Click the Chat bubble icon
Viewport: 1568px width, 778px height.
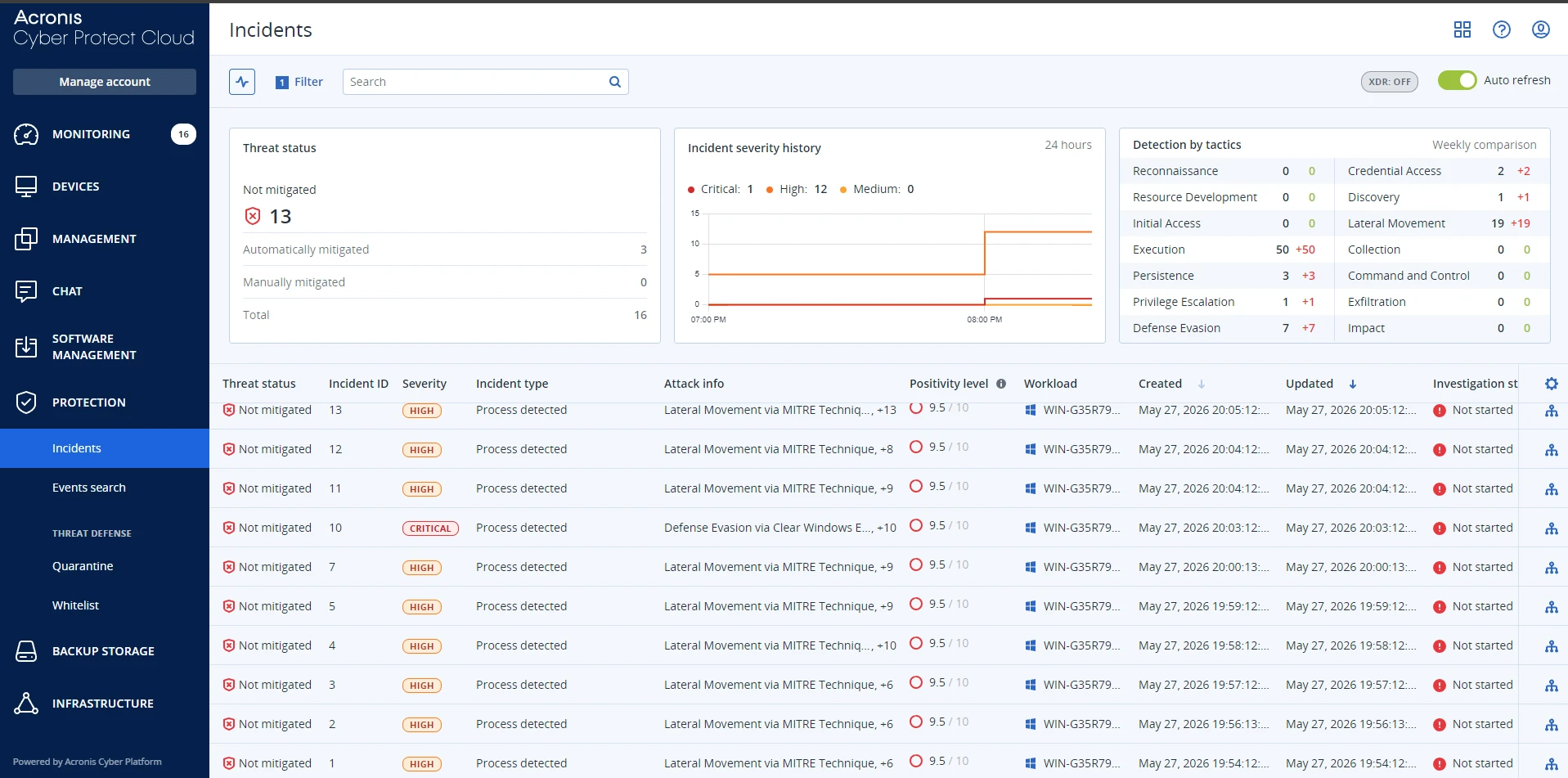point(26,291)
